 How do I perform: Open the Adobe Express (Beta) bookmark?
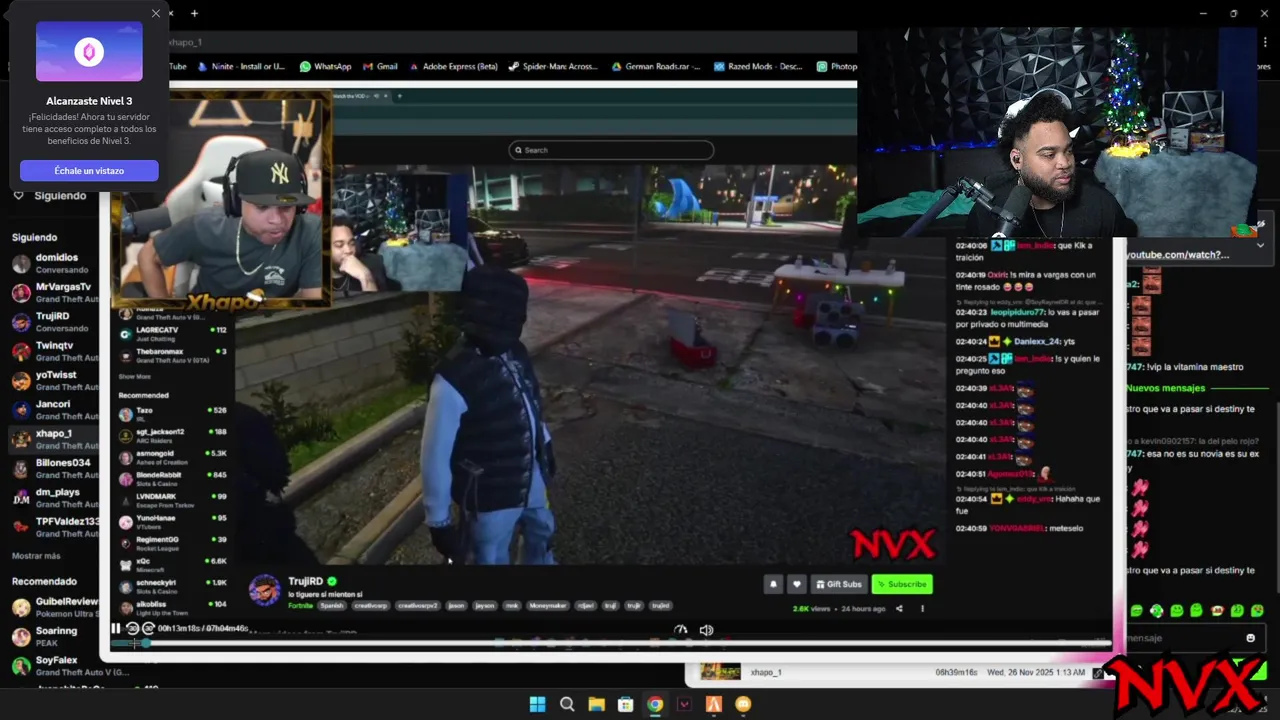point(452,67)
